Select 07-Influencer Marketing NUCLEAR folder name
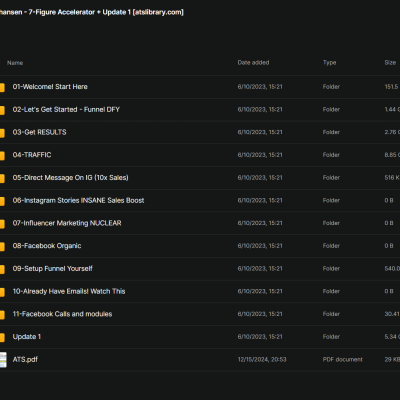Viewport: 400px width, 400px height. coord(67,223)
